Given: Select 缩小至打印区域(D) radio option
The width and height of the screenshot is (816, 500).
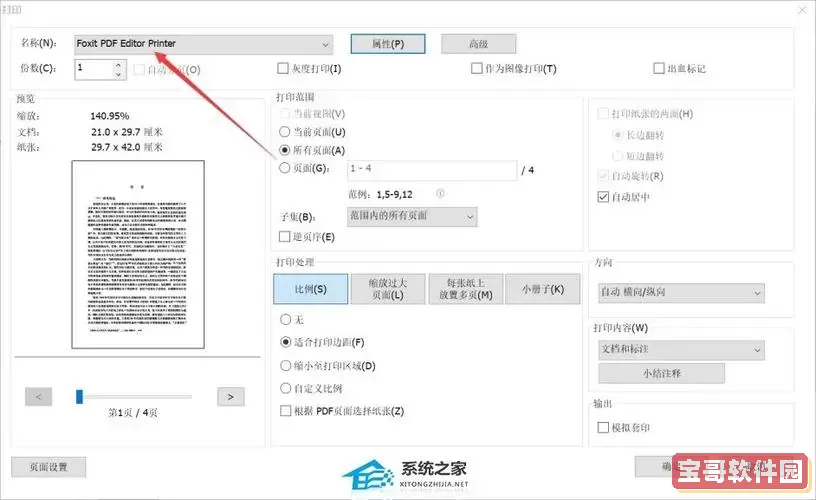Looking at the screenshot, I should [x=286, y=366].
